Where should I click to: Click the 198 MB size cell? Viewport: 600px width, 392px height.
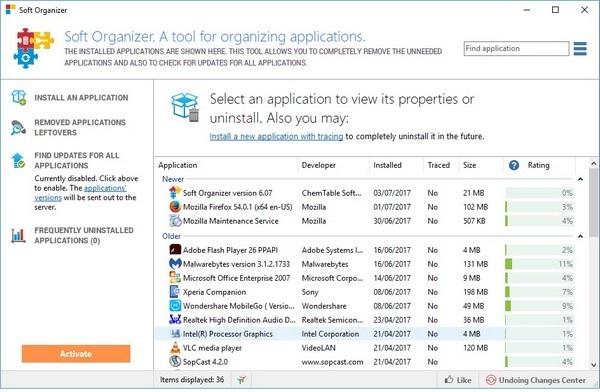pos(476,292)
